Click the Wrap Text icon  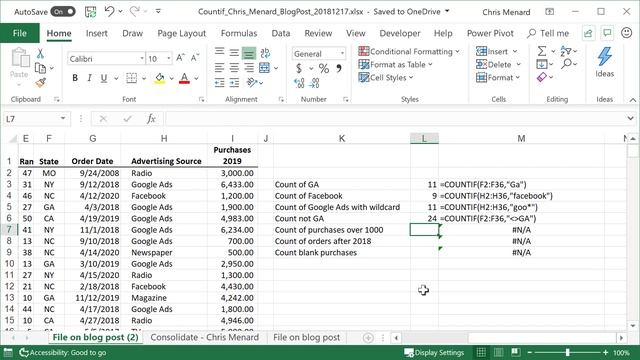coord(265,53)
